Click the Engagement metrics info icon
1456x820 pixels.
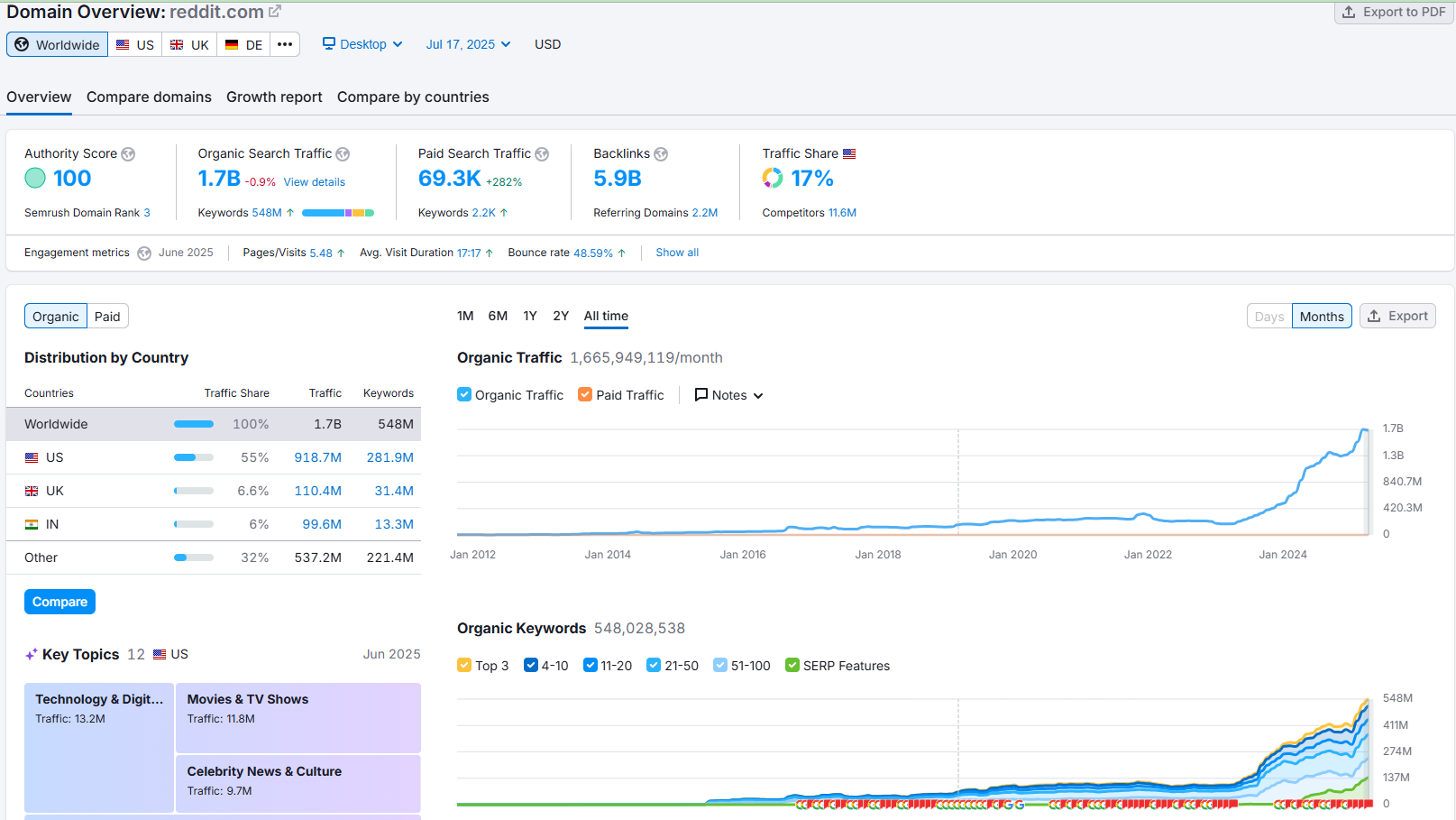(144, 253)
